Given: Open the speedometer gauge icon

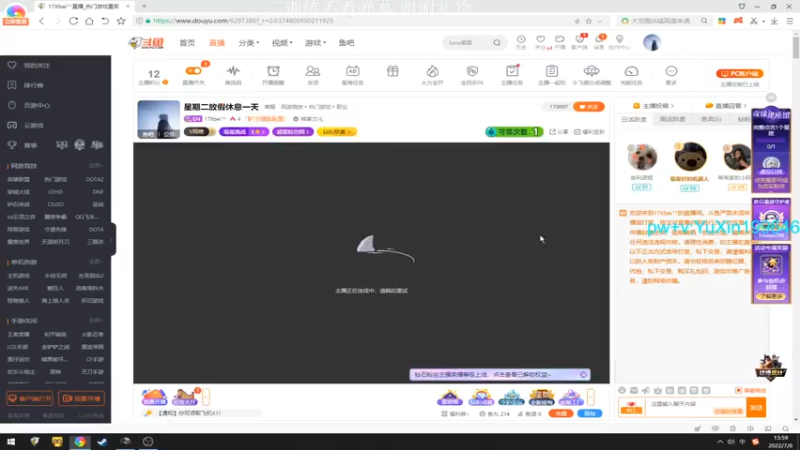Looking at the screenshot, I should click(x=631, y=71).
